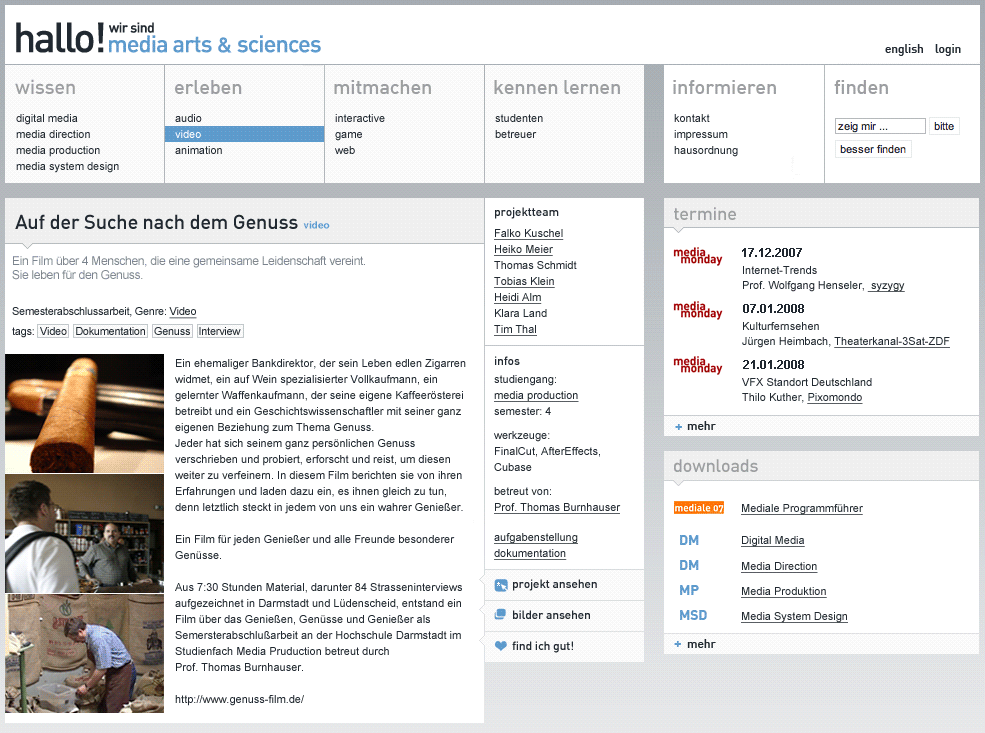Select the highlighted video menu item

tap(244, 134)
